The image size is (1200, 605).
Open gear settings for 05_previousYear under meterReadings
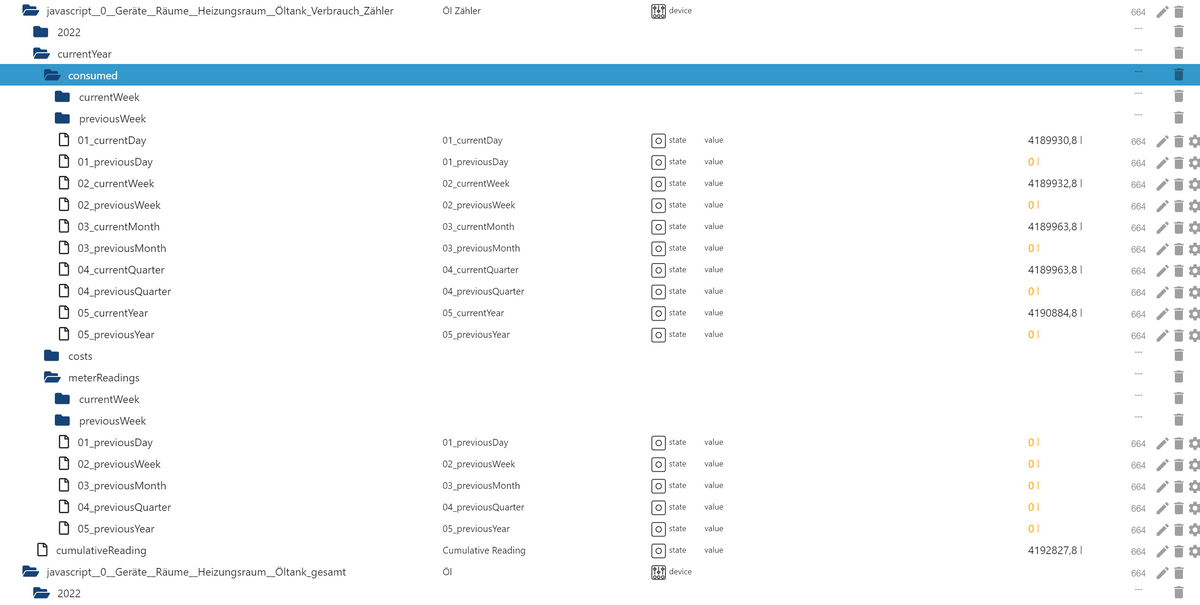click(1193, 530)
